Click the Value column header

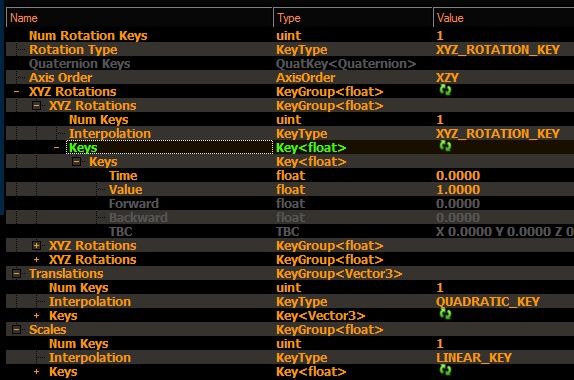(x=504, y=18)
